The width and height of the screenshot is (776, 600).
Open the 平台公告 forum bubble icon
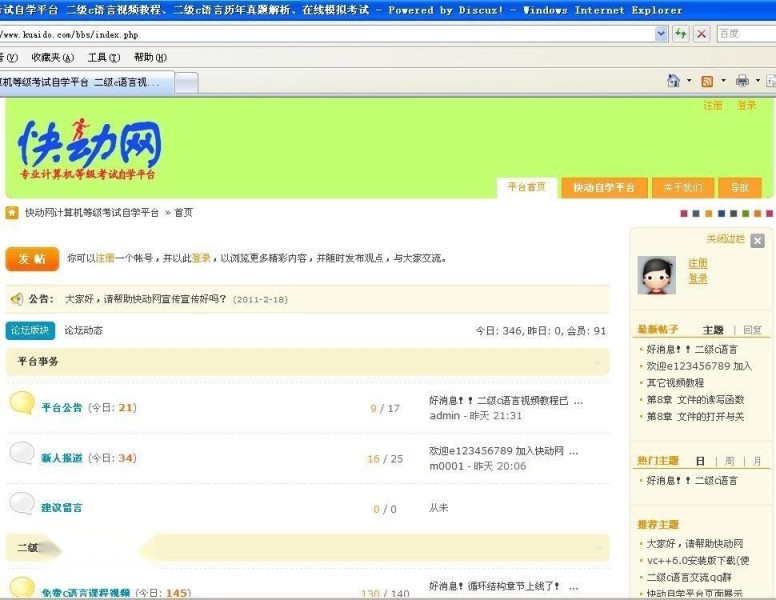coord(22,403)
